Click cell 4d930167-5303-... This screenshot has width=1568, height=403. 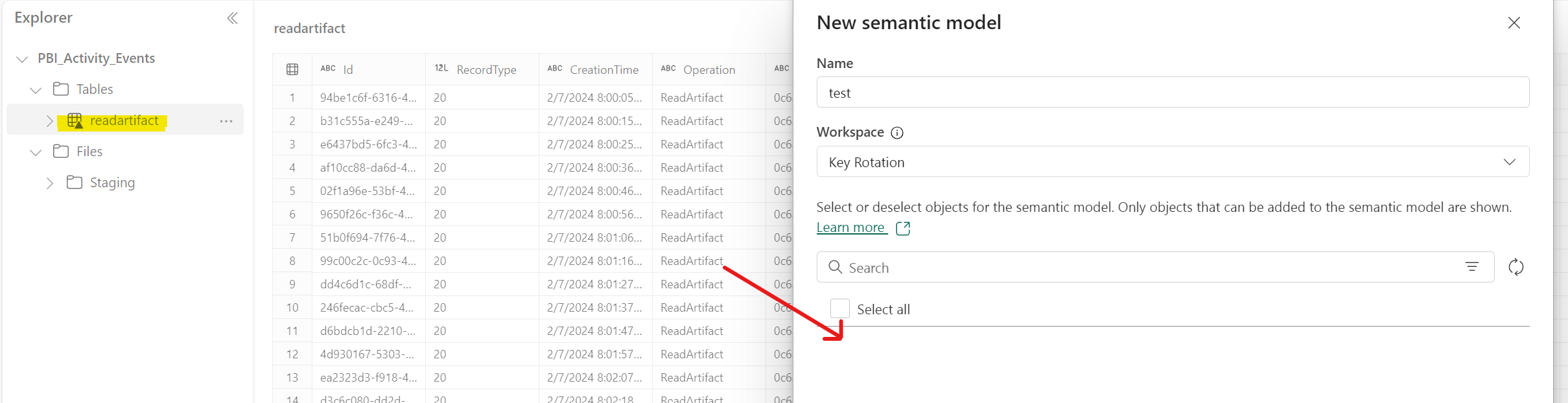coord(368,354)
